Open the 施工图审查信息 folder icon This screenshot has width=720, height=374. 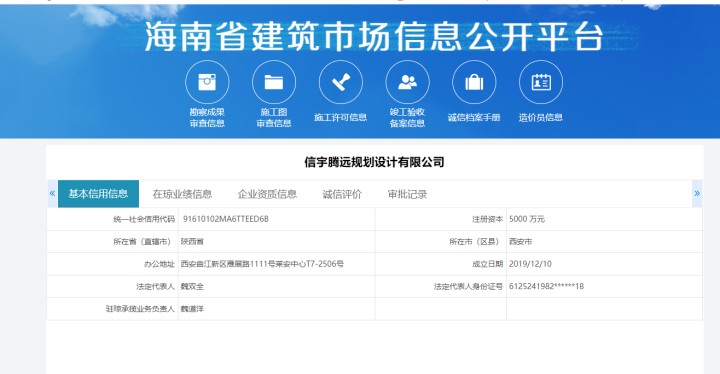[x=274, y=82]
